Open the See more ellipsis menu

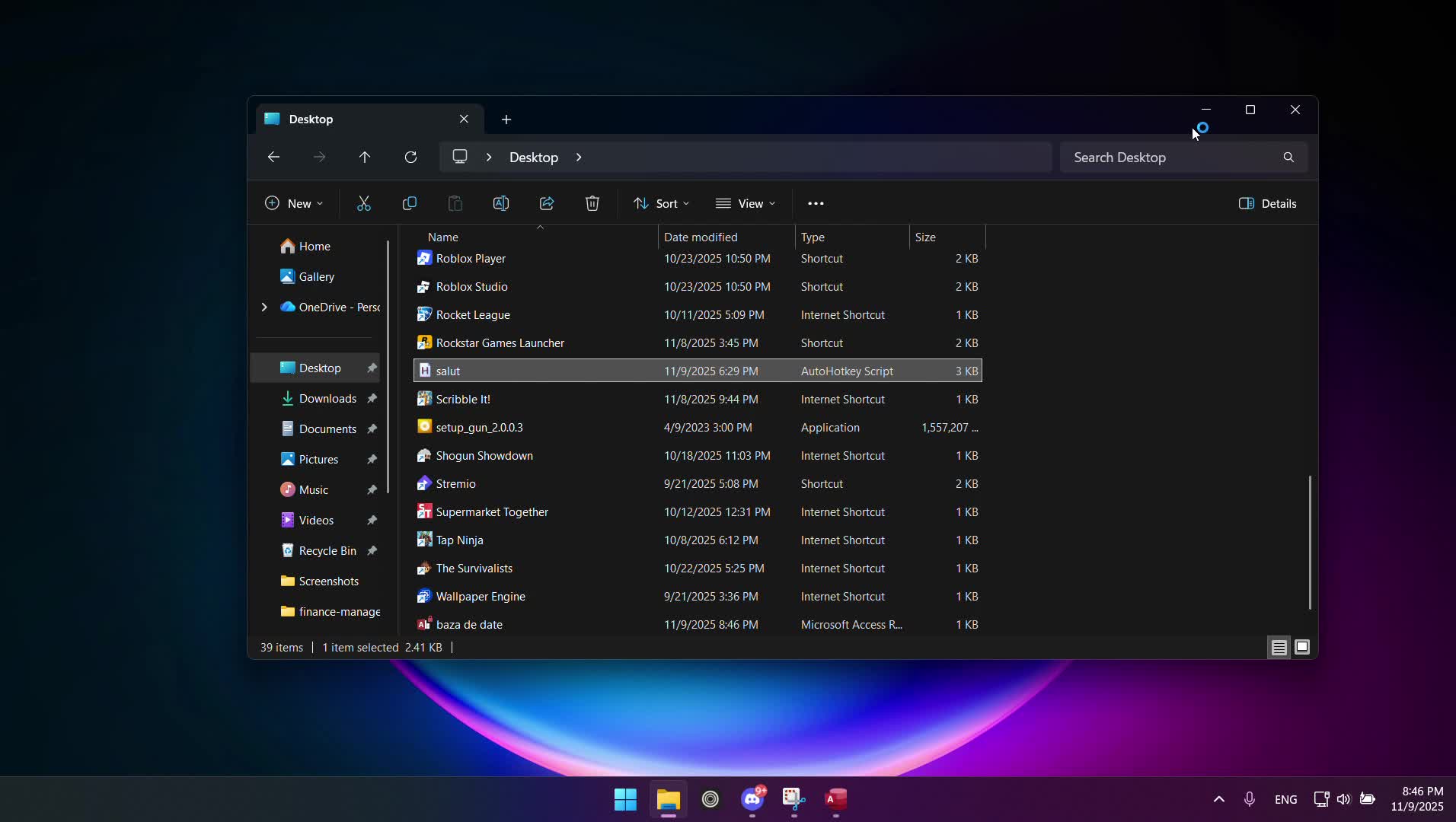coord(816,203)
